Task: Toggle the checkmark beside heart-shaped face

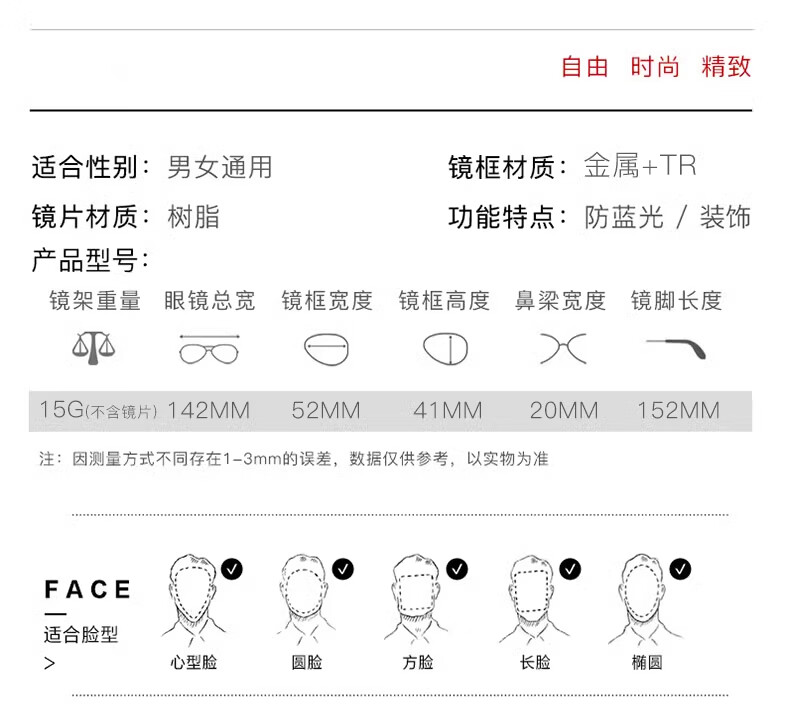Action: point(232,569)
